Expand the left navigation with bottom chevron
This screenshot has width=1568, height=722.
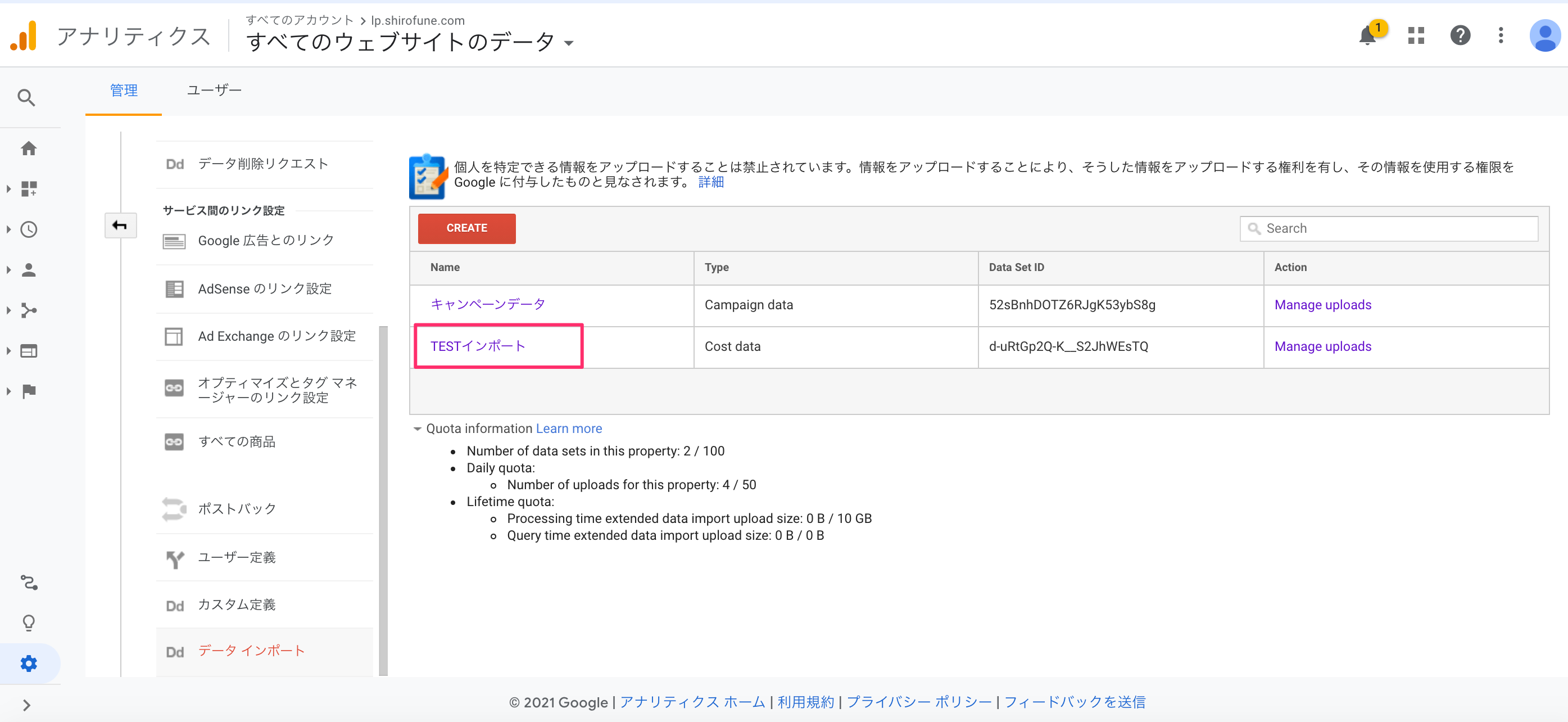click(x=26, y=705)
